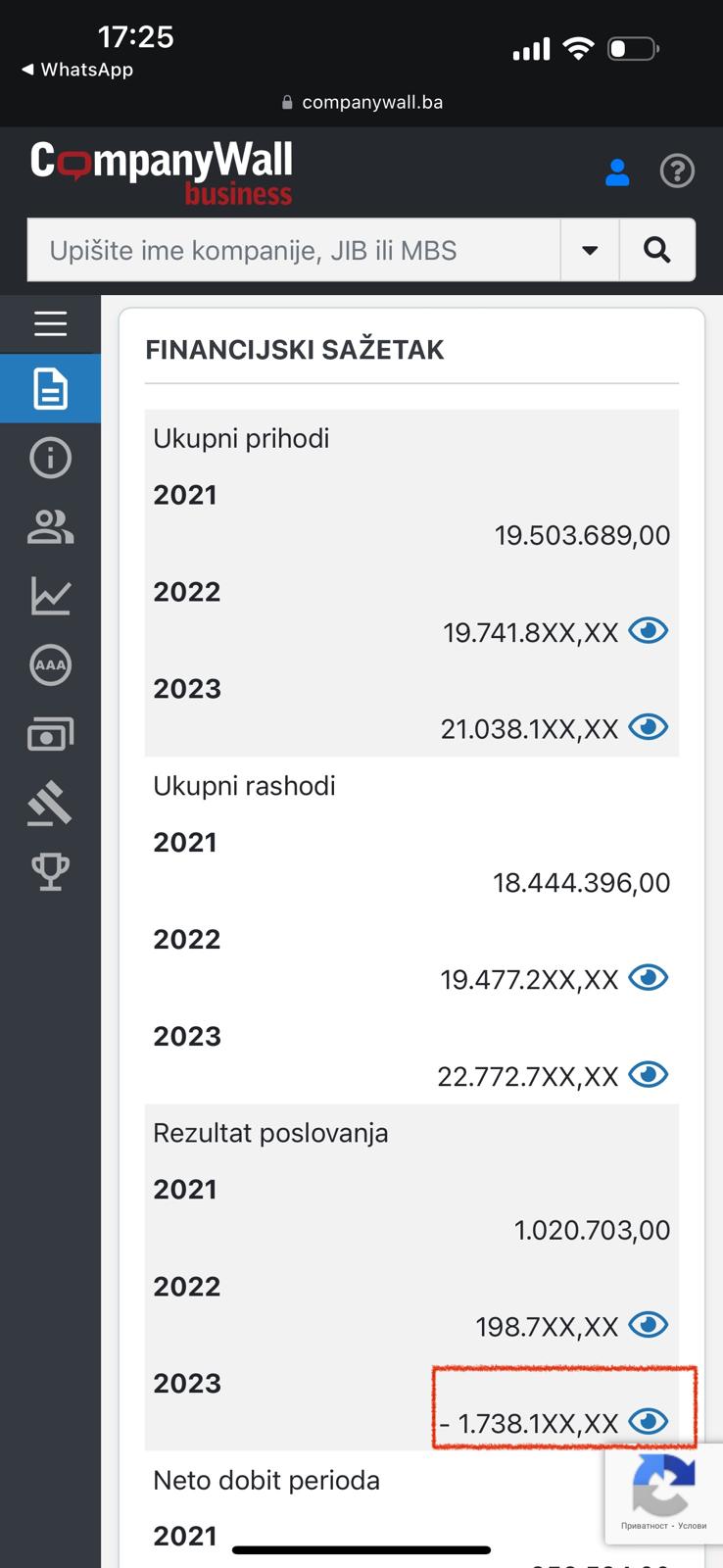
Task: Return to WhatsApp via back link
Action: [x=76, y=70]
